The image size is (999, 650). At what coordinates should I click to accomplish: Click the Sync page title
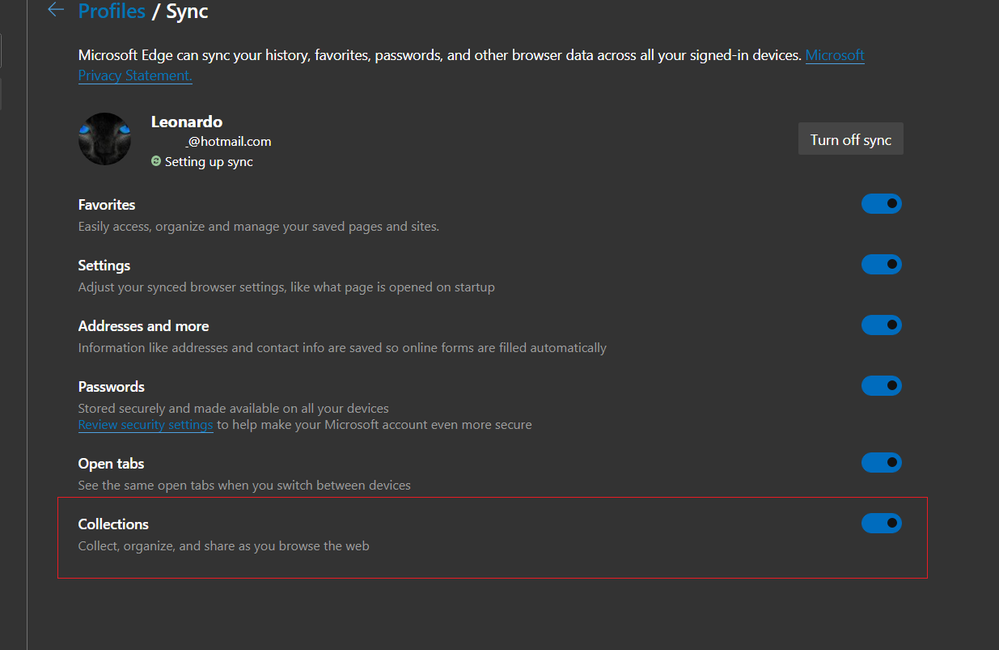pos(187,11)
